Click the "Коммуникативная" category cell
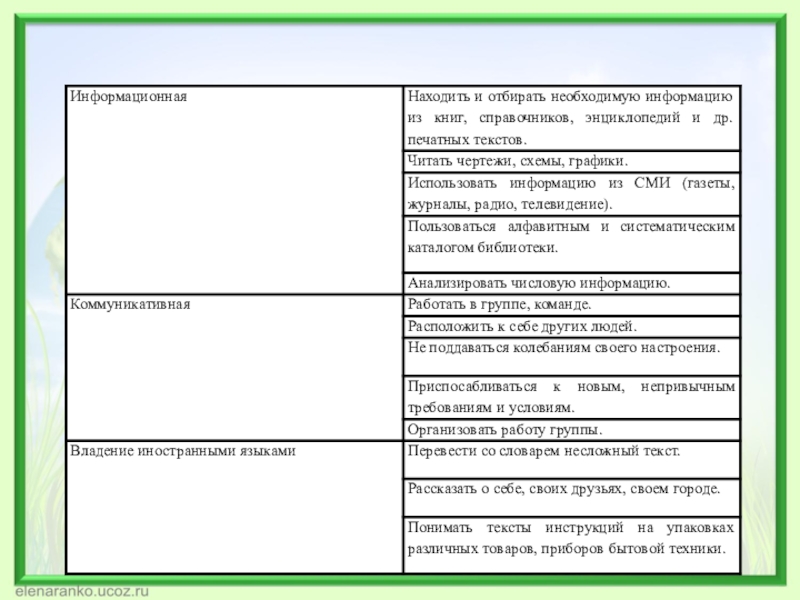 (x=235, y=367)
